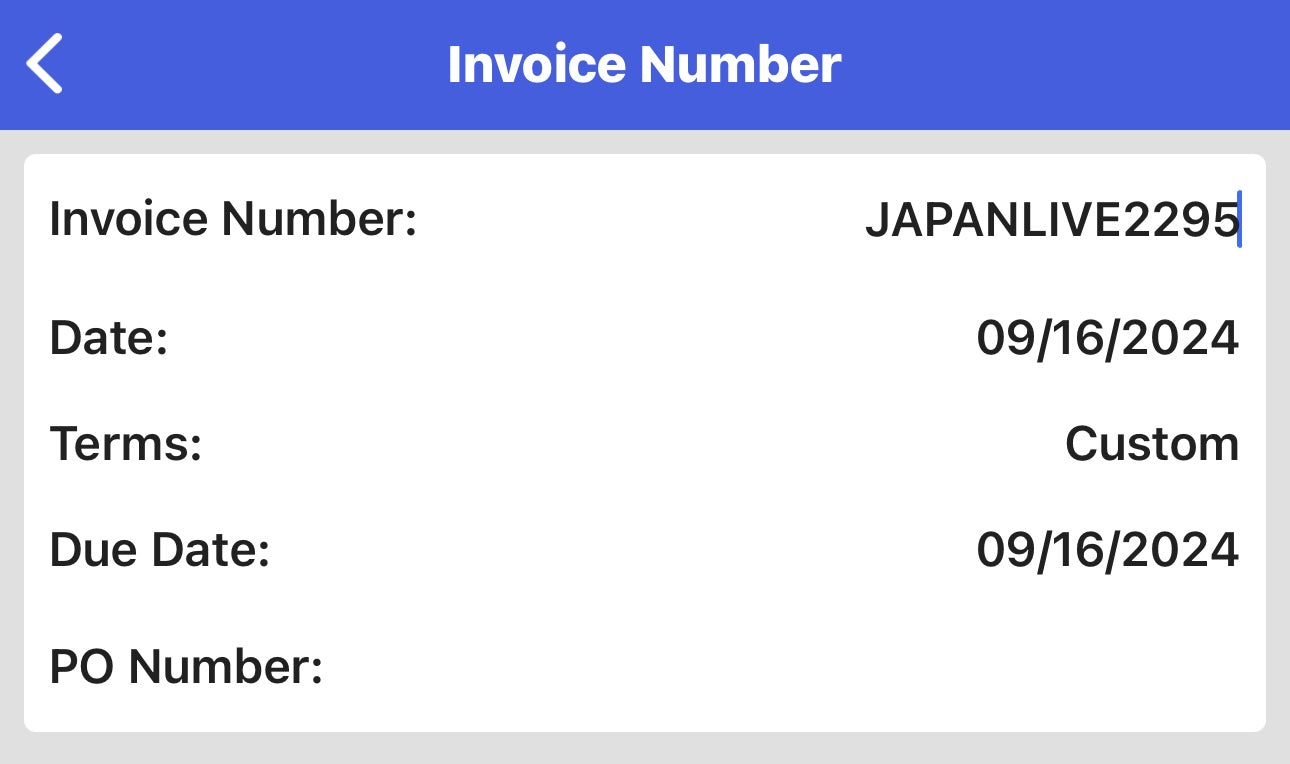Click the "Date:" row label
The width and height of the screenshot is (1290, 764).
coord(109,339)
